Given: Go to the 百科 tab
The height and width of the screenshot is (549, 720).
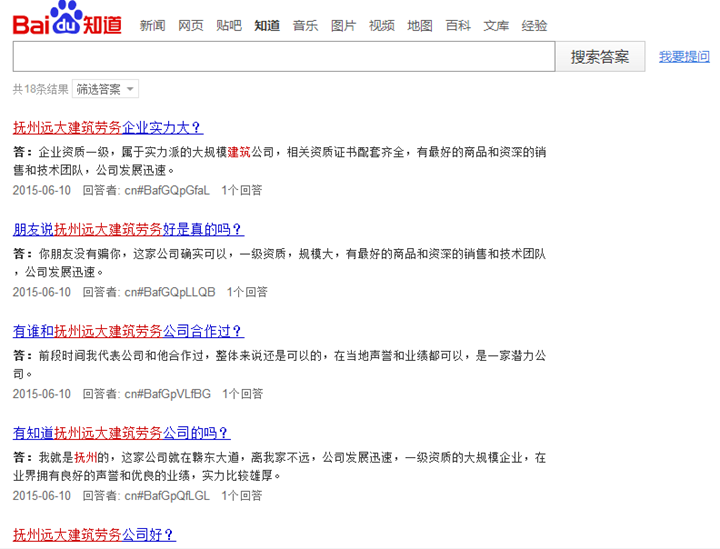Looking at the screenshot, I should click(458, 26).
